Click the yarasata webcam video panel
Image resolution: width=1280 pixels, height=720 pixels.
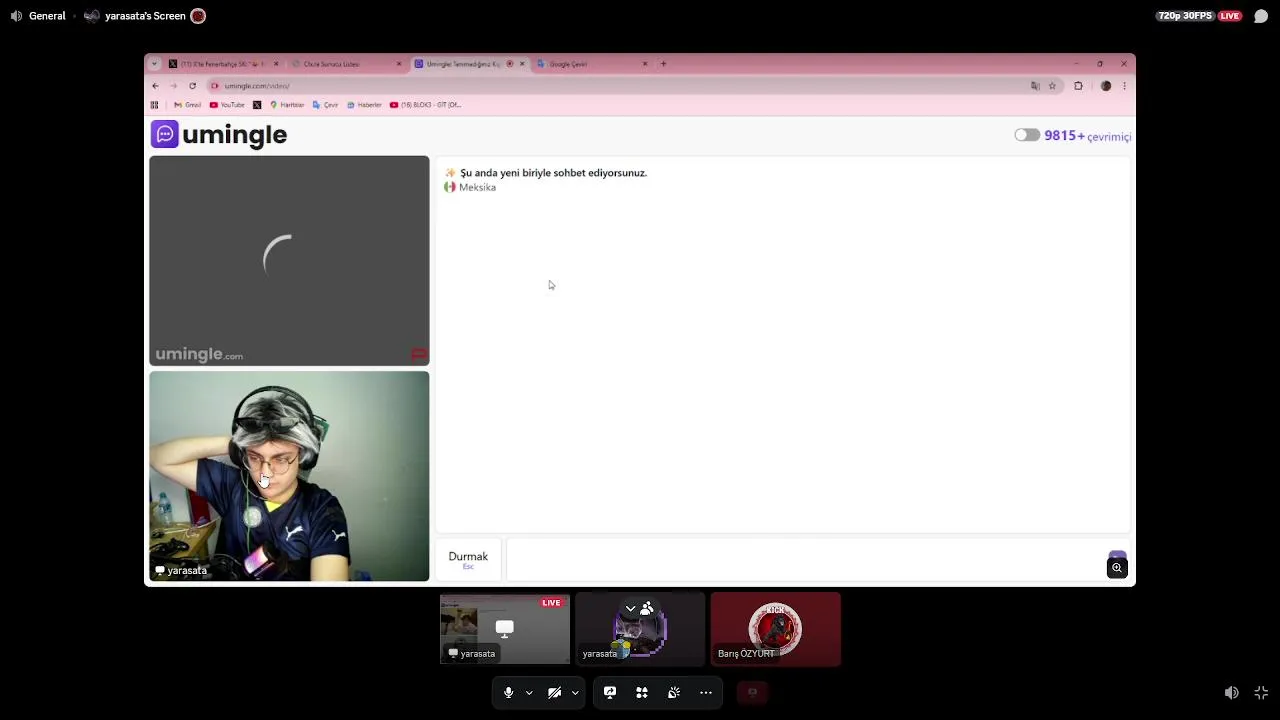tap(289, 476)
